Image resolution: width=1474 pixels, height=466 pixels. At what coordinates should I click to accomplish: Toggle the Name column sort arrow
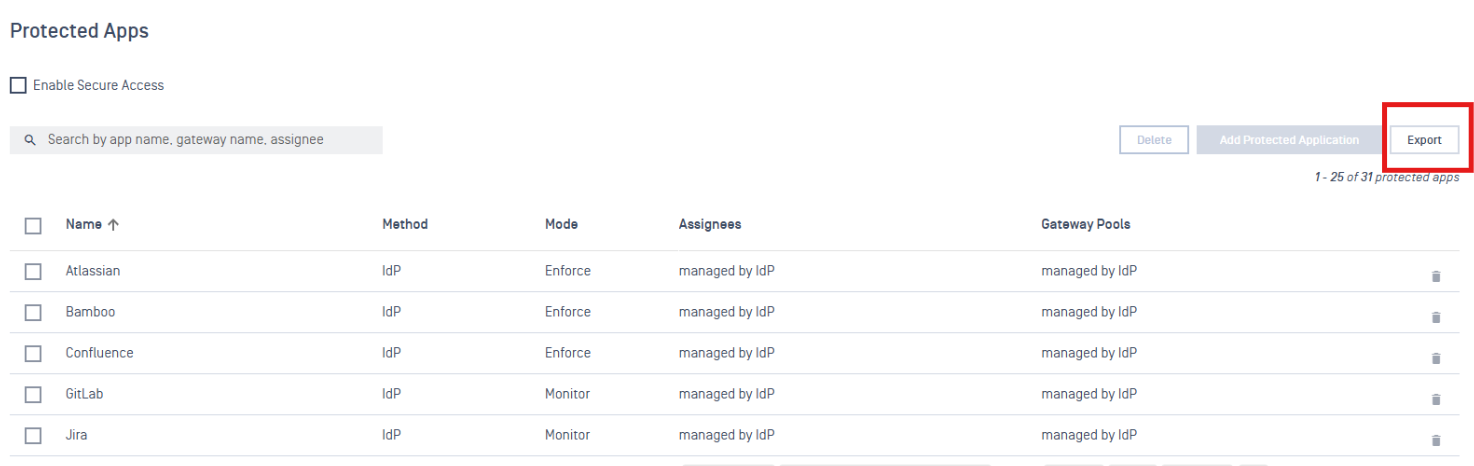click(x=113, y=225)
